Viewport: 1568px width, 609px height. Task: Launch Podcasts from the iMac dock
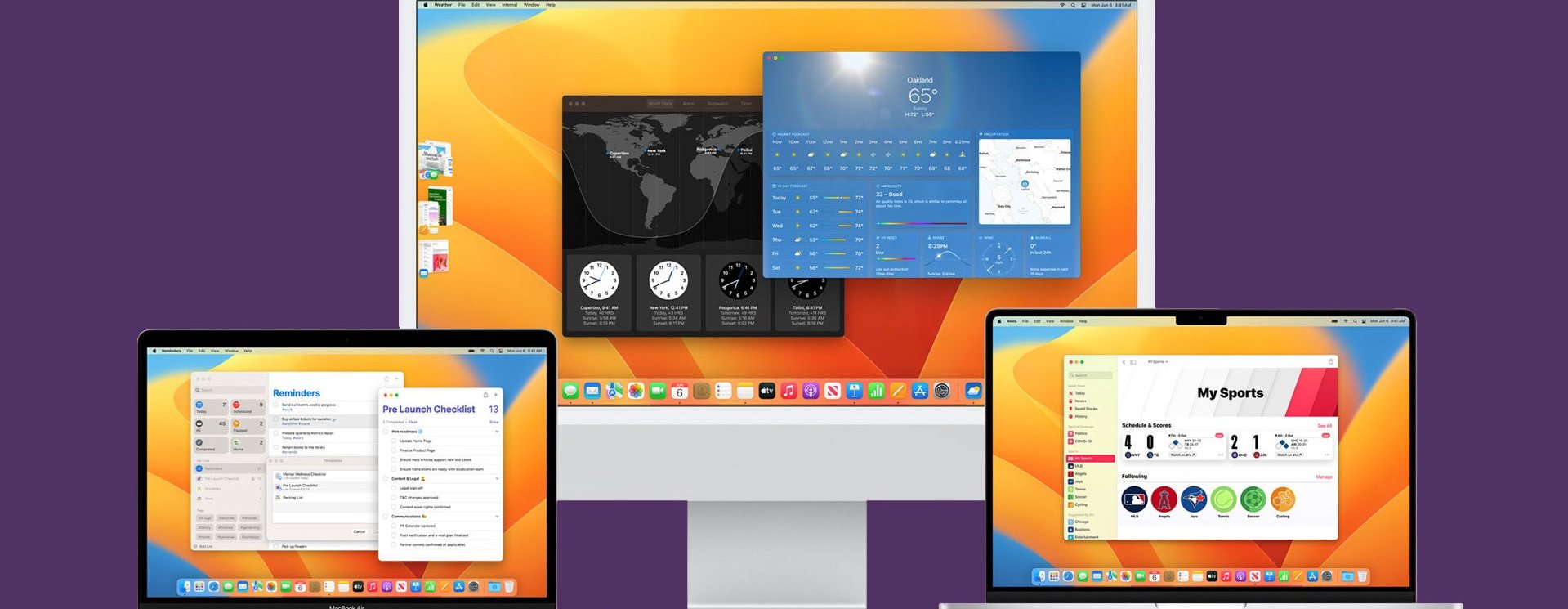(x=811, y=392)
